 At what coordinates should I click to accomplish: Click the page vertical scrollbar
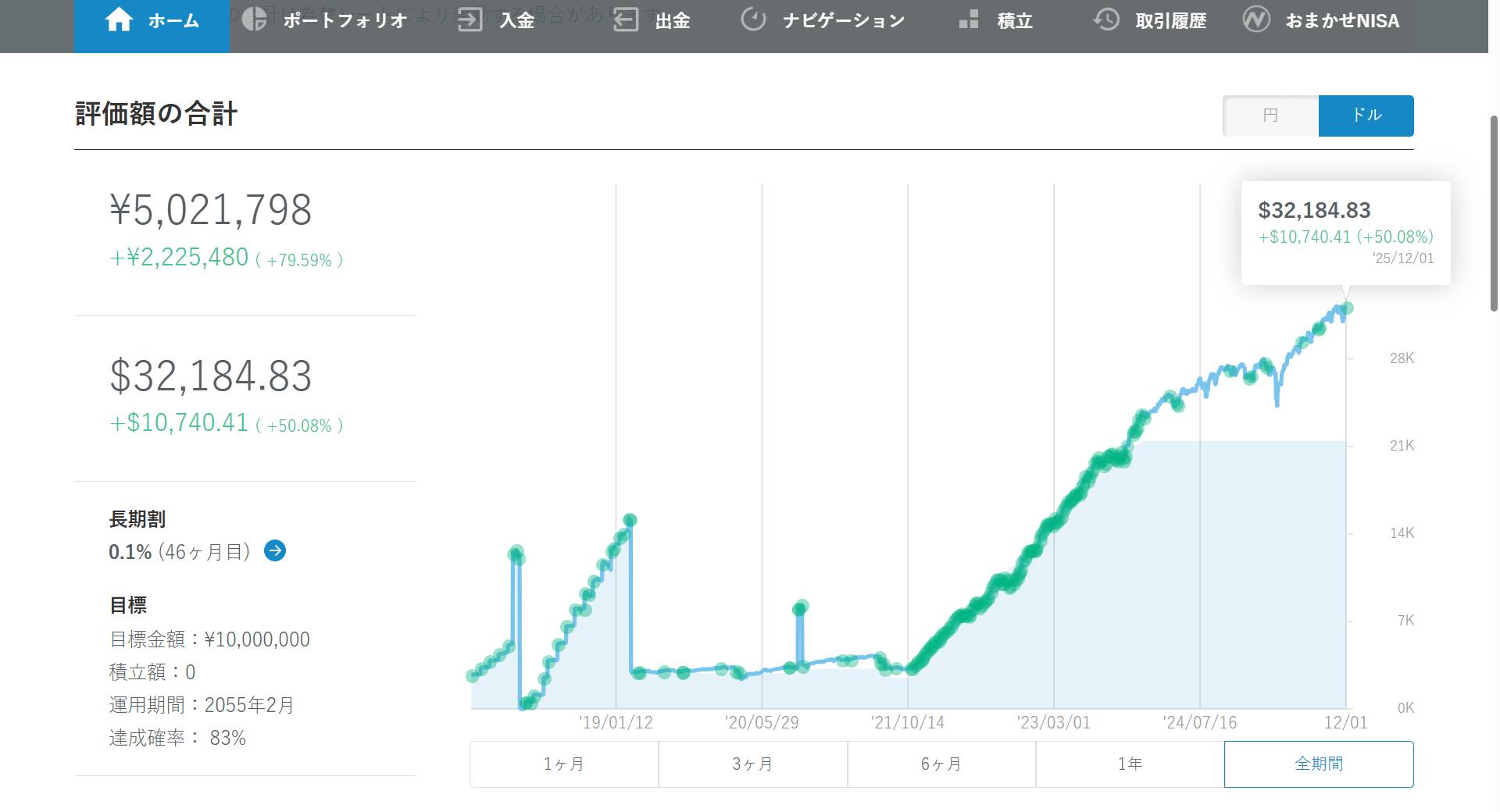[x=1494, y=211]
